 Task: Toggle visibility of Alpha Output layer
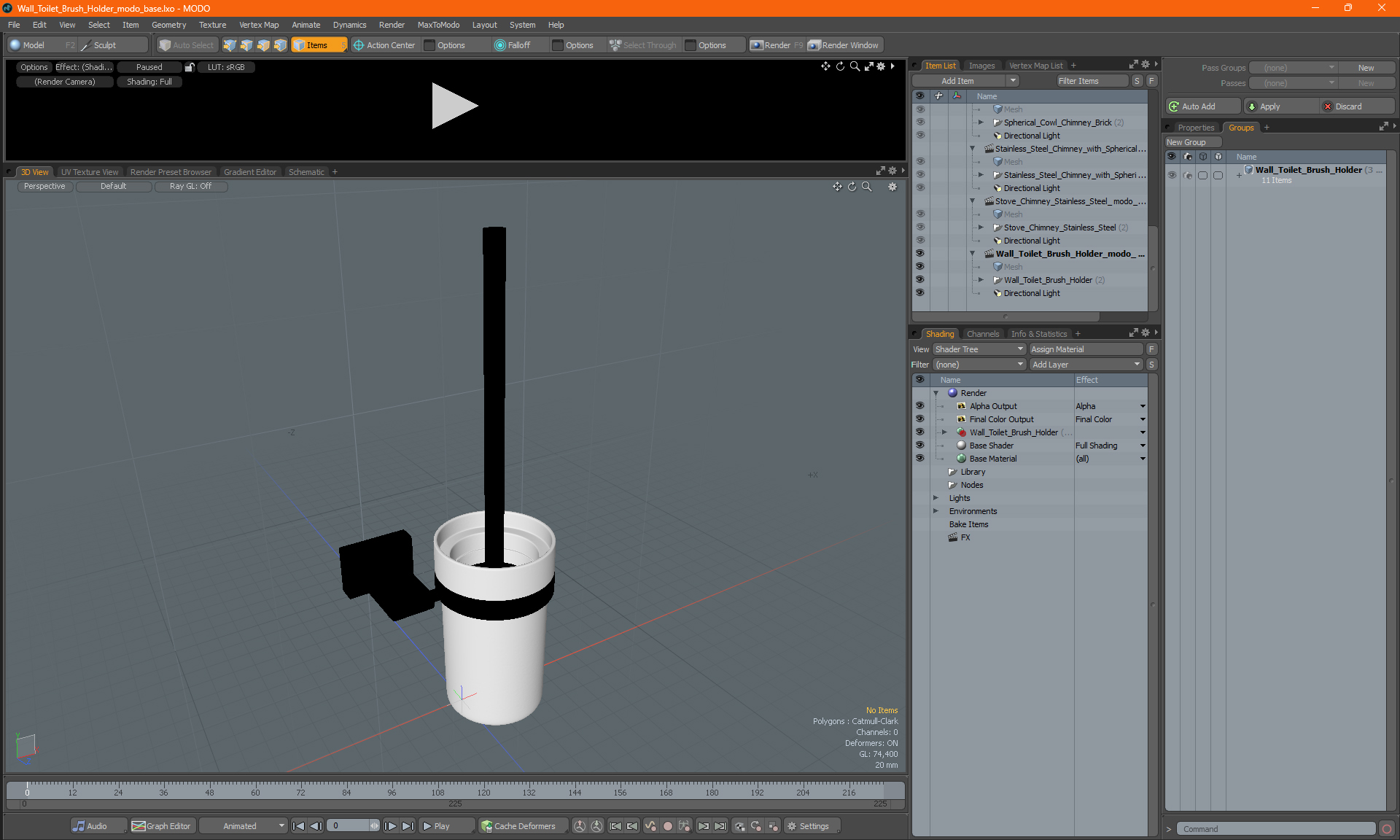[919, 406]
